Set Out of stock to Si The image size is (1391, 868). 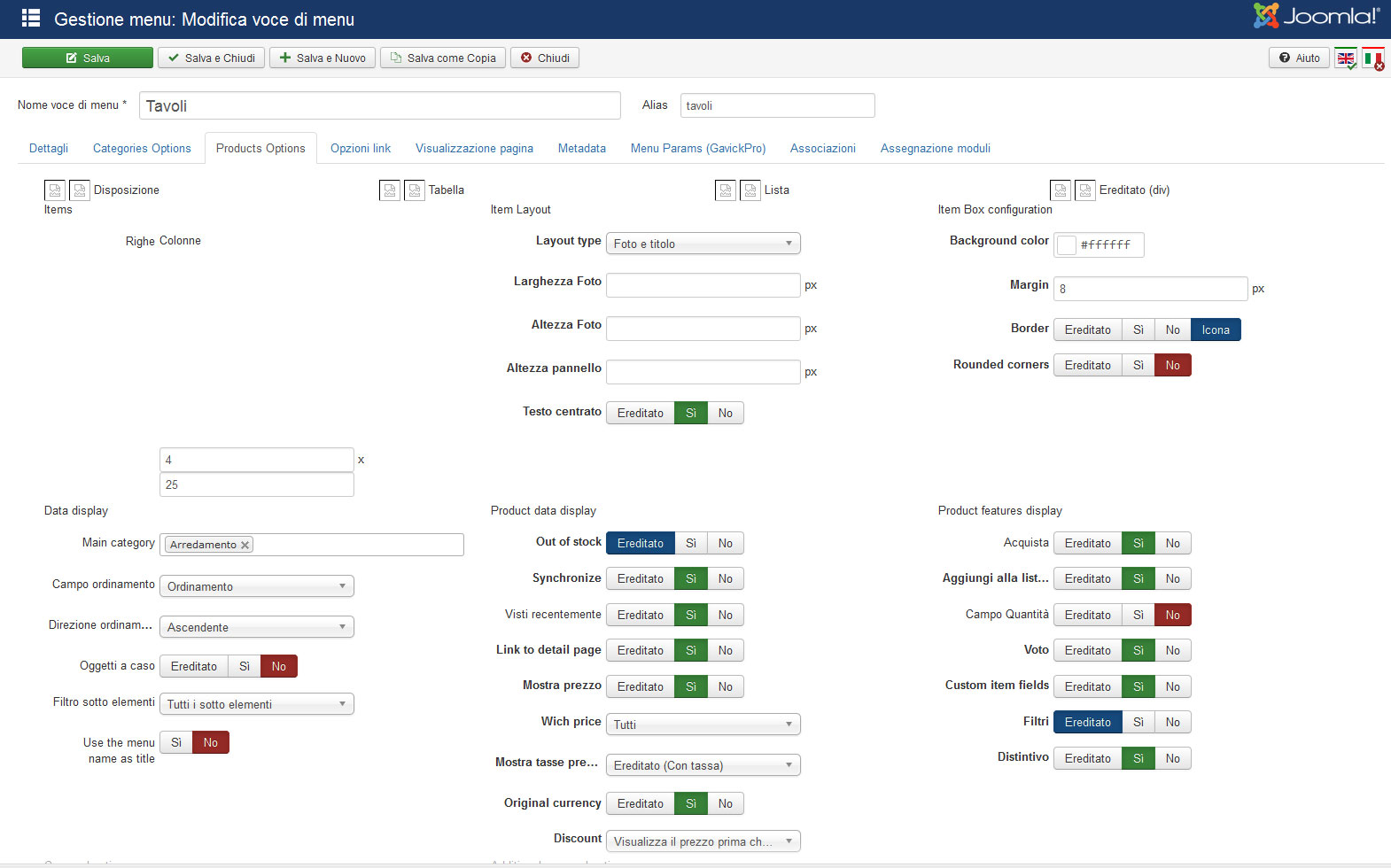click(x=691, y=543)
